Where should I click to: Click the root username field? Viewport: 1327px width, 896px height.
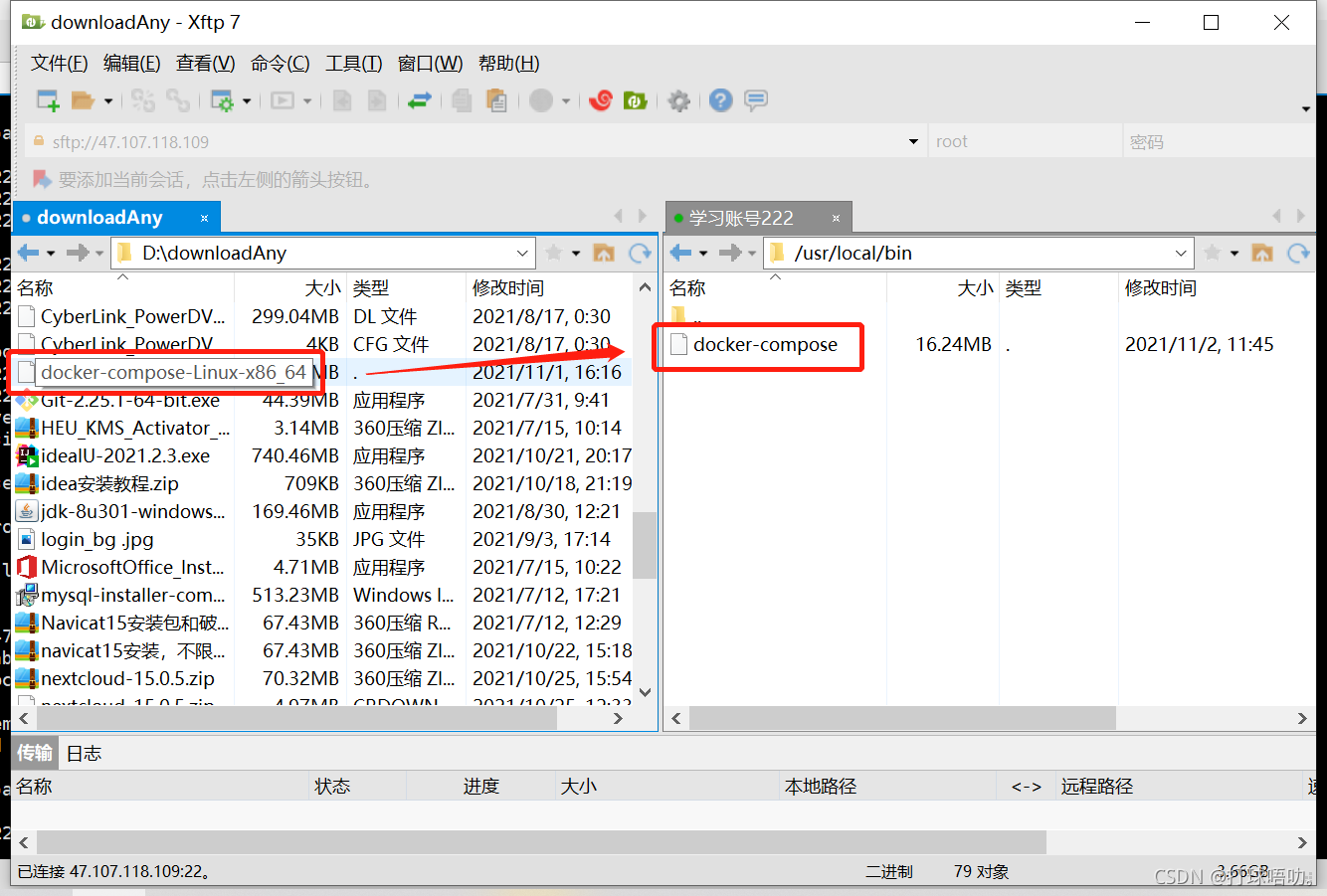[x=1025, y=142]
